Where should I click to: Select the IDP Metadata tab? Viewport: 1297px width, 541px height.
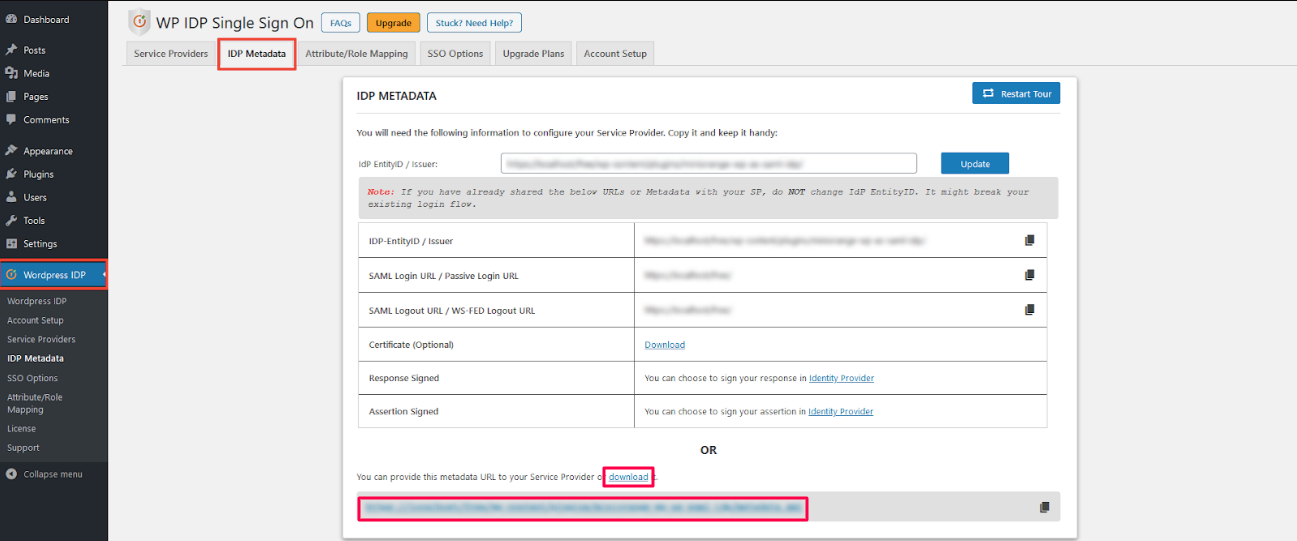pyautogui.click(x=257, y=54)
